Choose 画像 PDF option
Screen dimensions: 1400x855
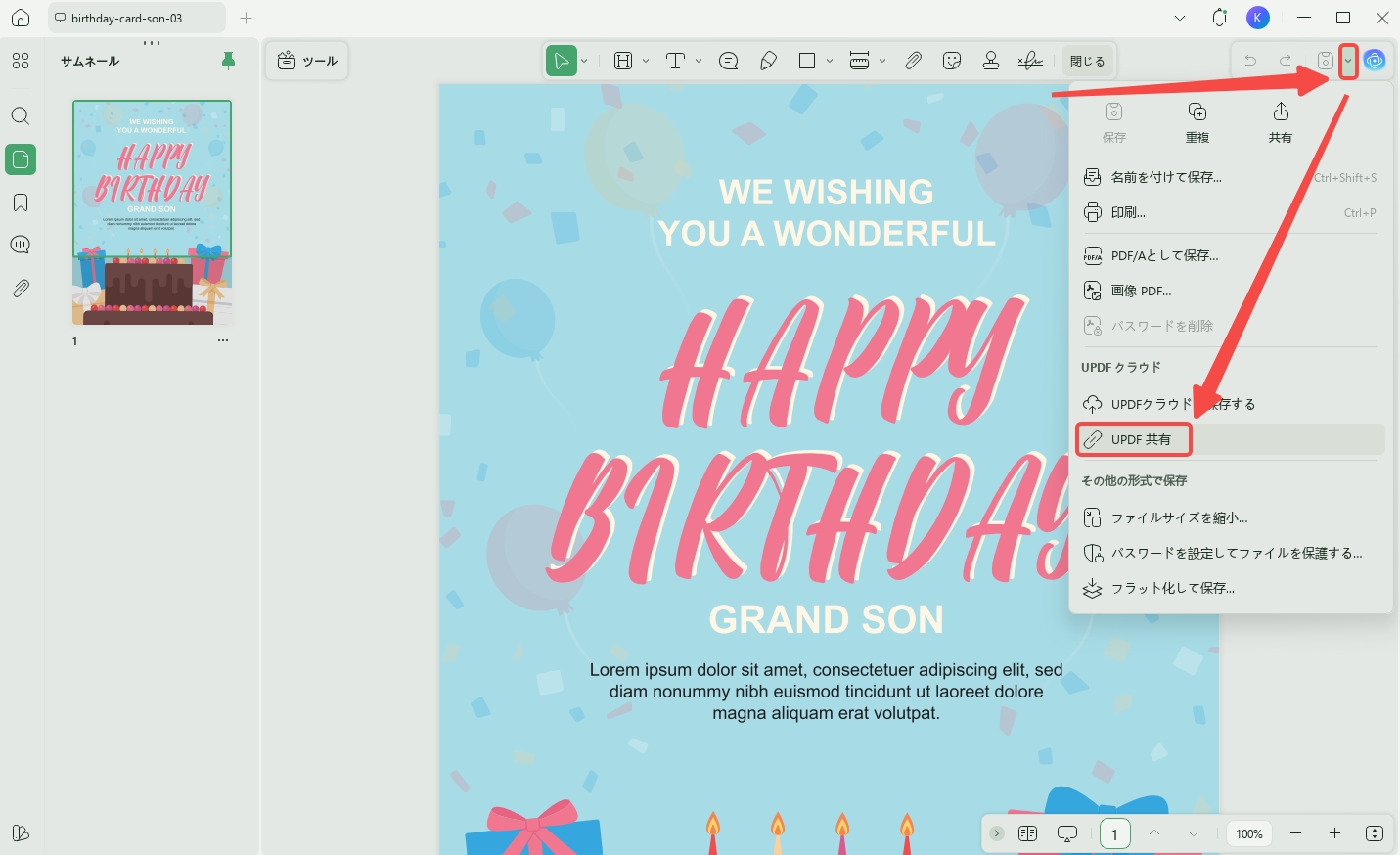[1231, 291]
